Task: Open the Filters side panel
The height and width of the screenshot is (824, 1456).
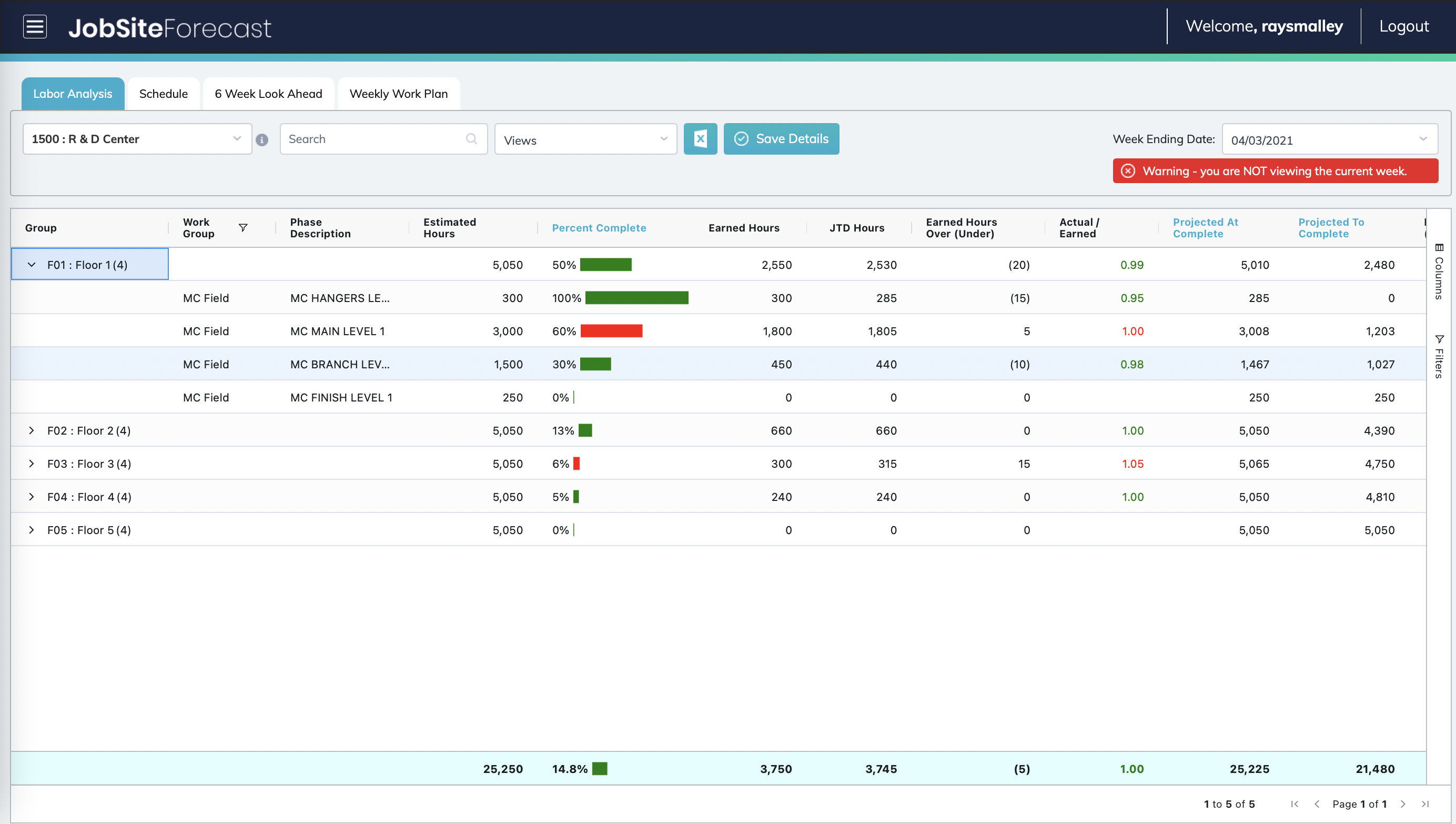Action: tap(1439, 356)
